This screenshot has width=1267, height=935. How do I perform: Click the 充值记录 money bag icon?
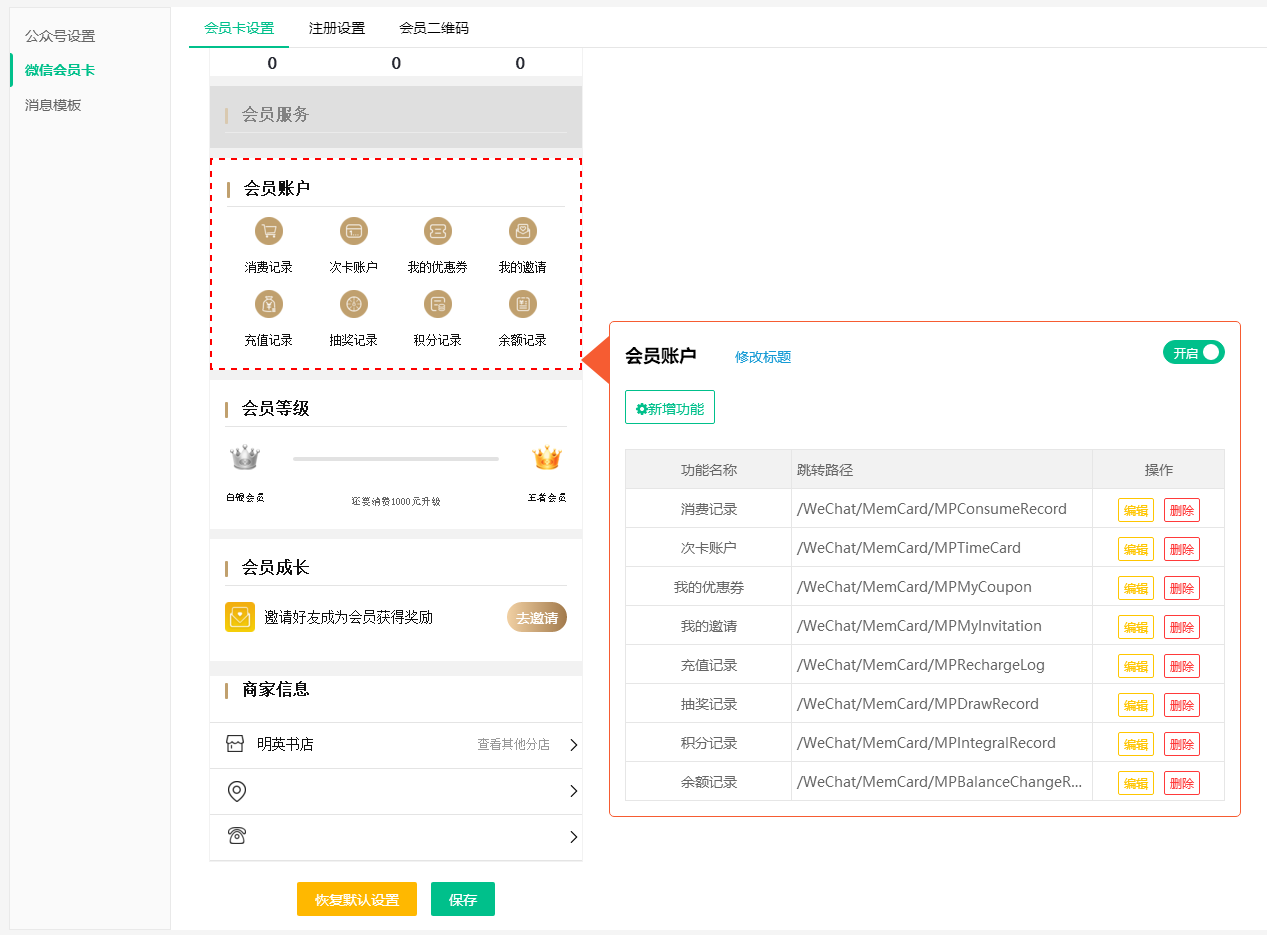pos(268,304)
